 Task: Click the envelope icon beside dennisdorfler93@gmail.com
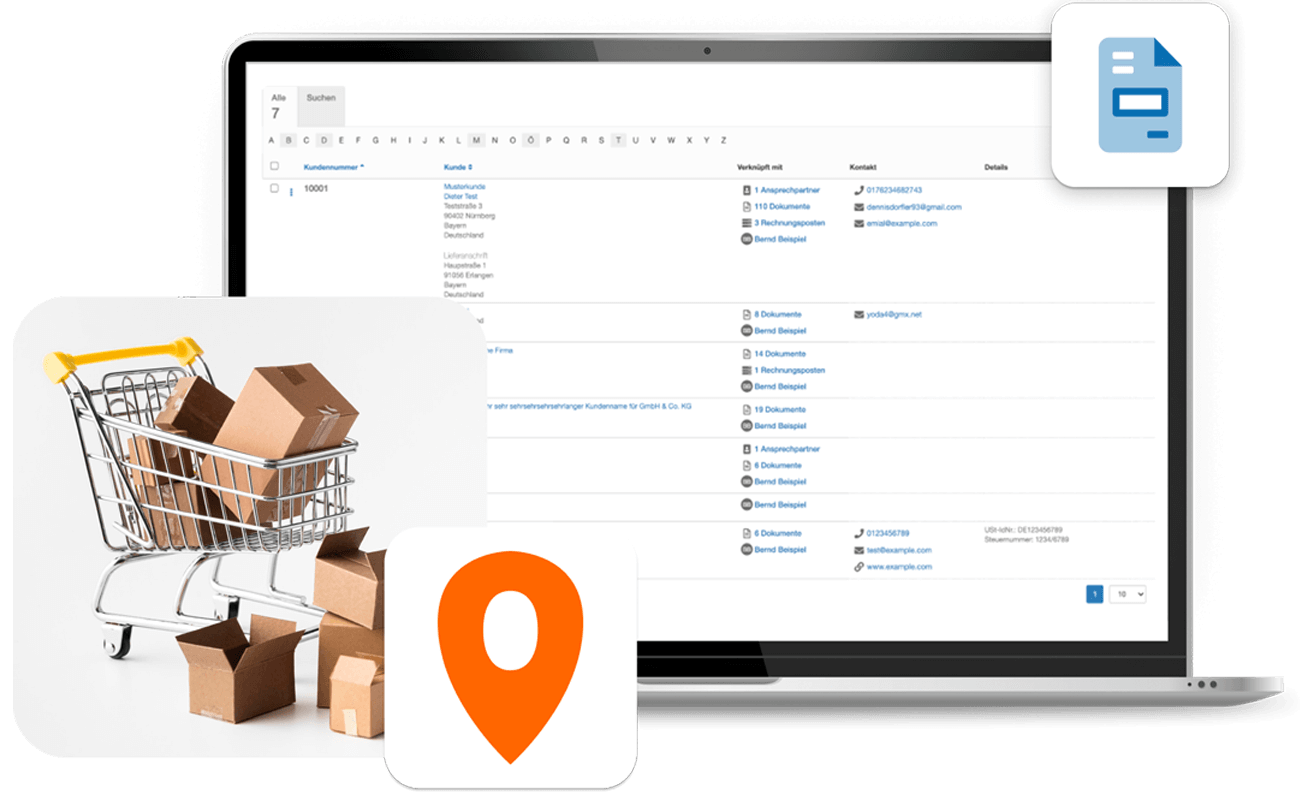point(859,207)
